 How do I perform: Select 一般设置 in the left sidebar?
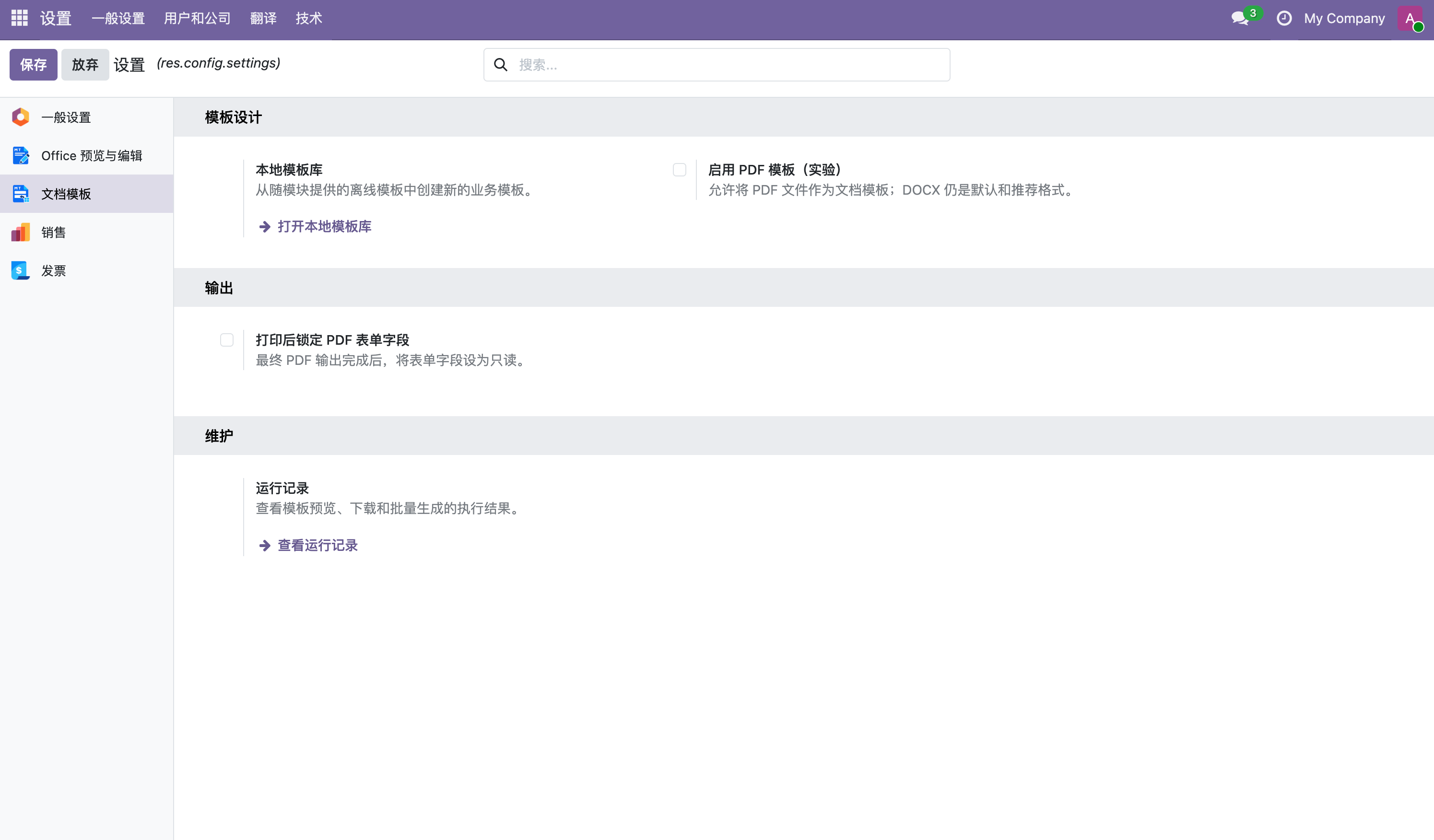tap(86, 117)
